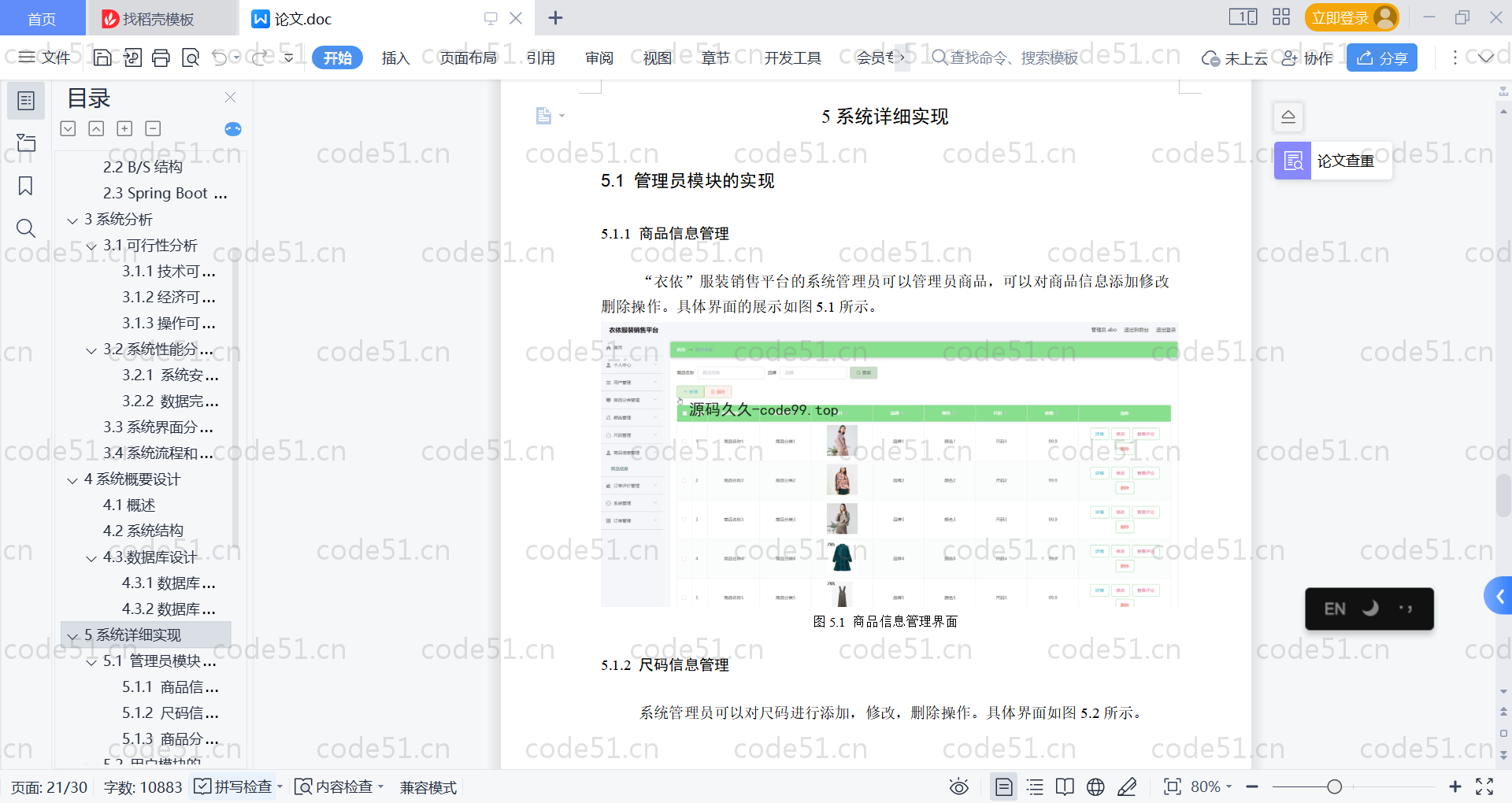Click the search commands input field
The width and height of the screenshot is (1512, 803).
pyautogui.click(x=1004, y=57)
